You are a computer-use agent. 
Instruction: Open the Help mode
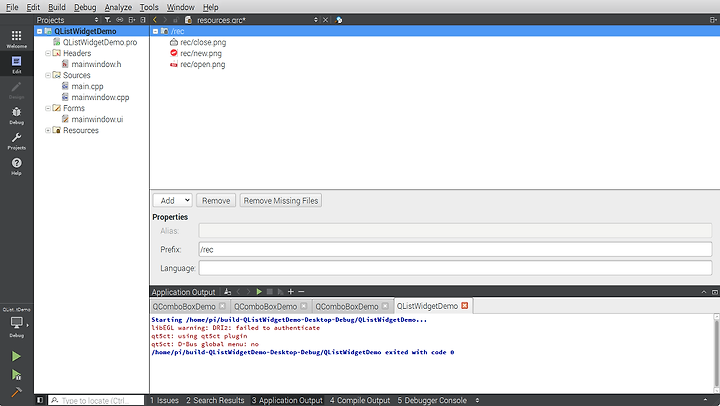click(17, 166)
